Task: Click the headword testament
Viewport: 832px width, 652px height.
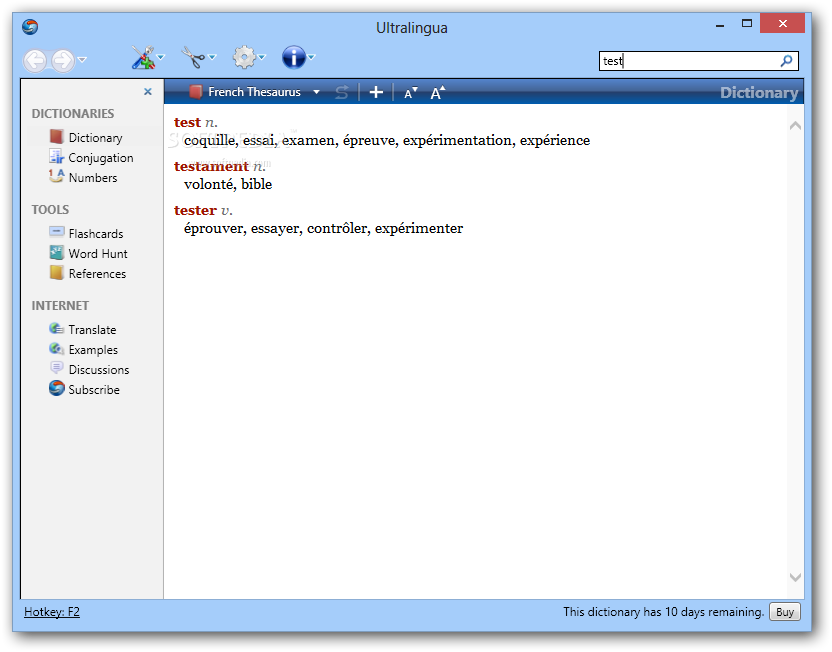Action: click(211, 167)
